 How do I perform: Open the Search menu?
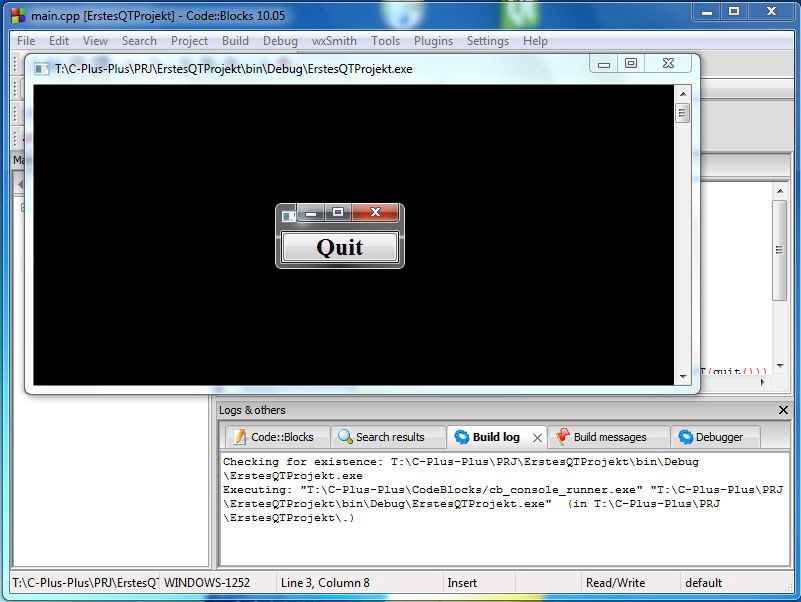(x=139, y=41)
